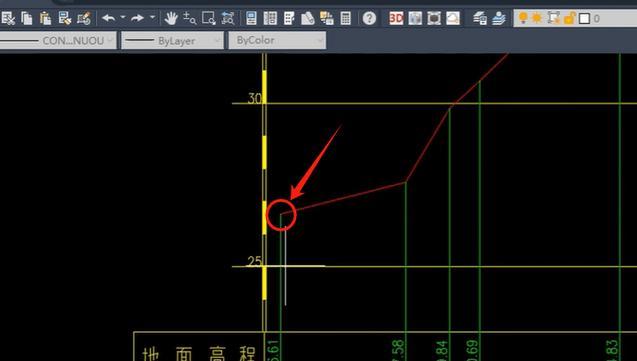This screenshot has width=637, height=361.
Task: Click the Help question mark icon
Action: click(369, 18)
